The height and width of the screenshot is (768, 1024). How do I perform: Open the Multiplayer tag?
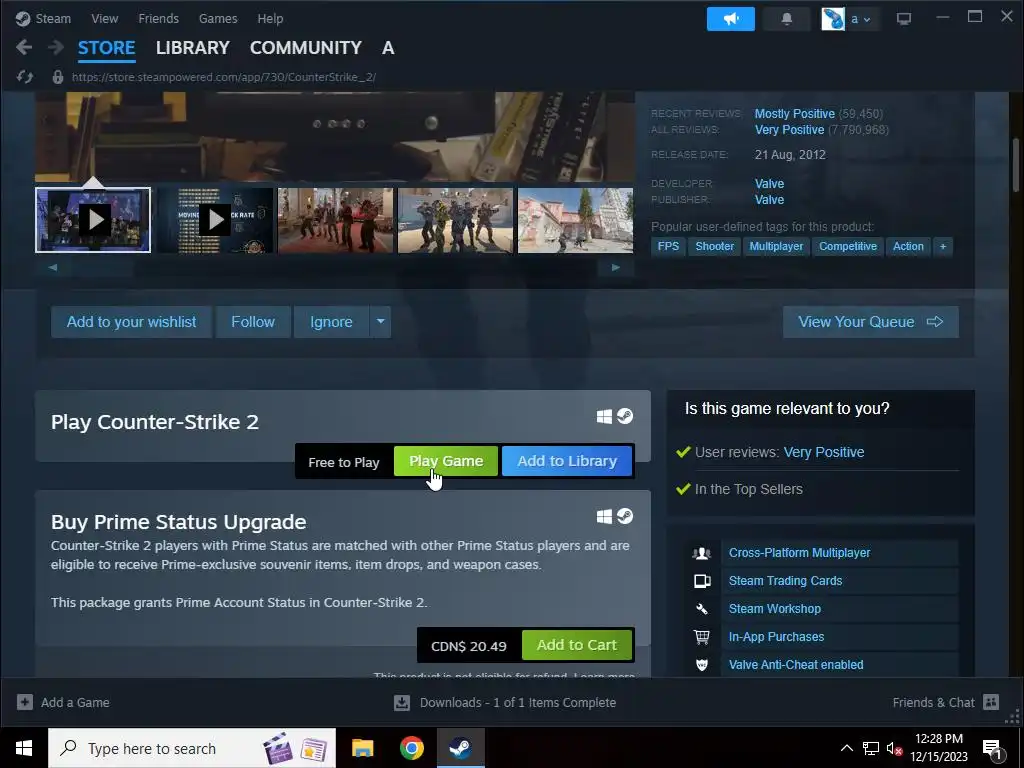coord(776,246)
